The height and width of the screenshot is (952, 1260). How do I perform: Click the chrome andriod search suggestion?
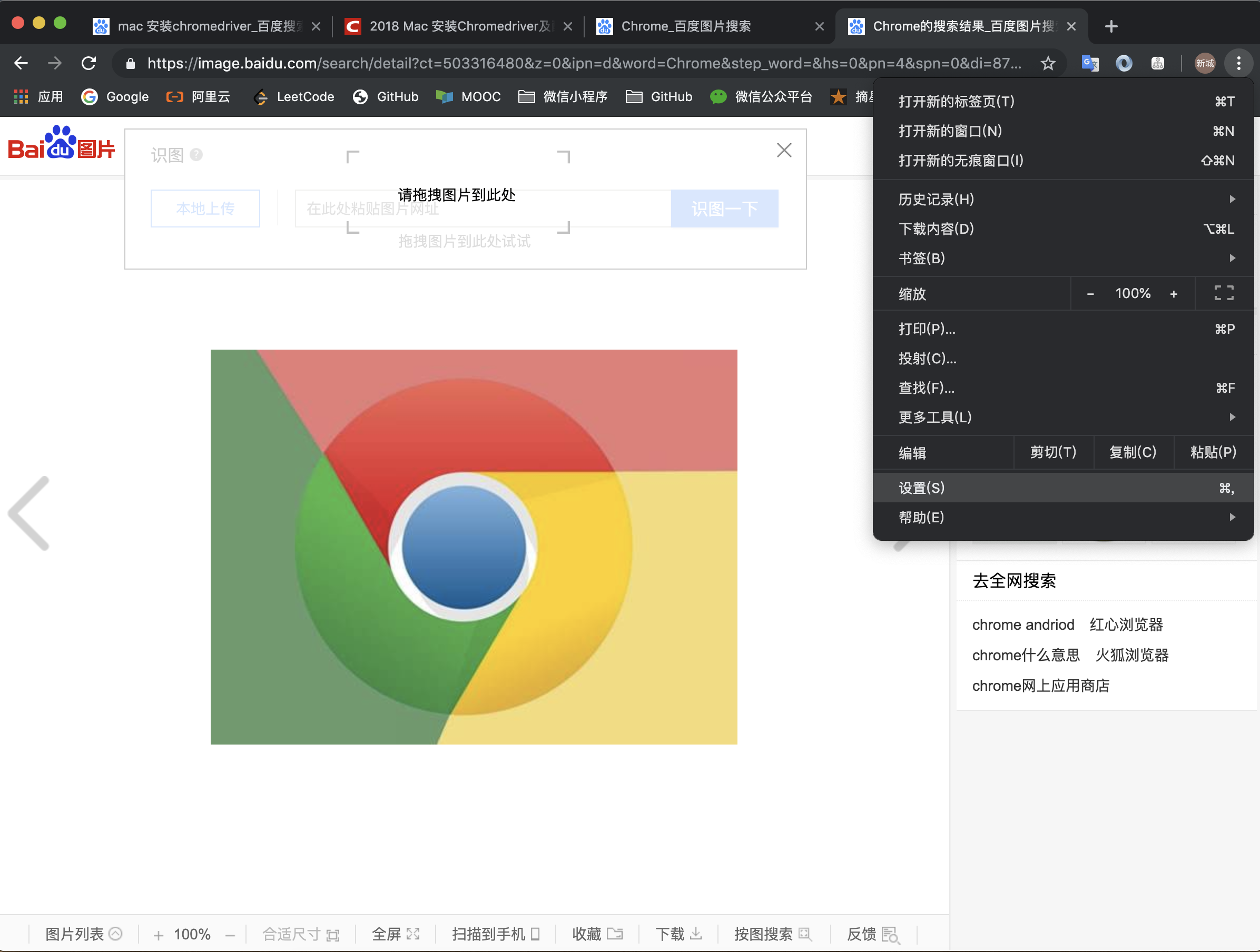[1023, 624]
